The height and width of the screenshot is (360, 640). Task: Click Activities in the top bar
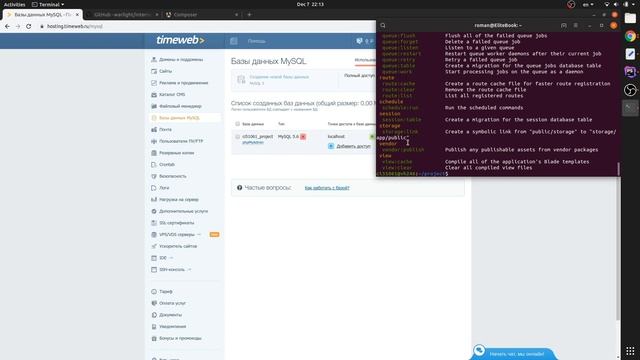pos(15,4)
